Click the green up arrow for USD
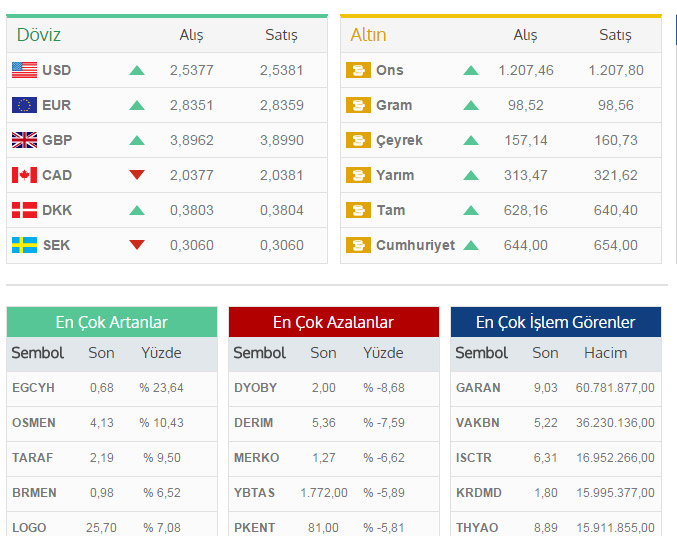The image size is (677, 536). tap(137, 70)
